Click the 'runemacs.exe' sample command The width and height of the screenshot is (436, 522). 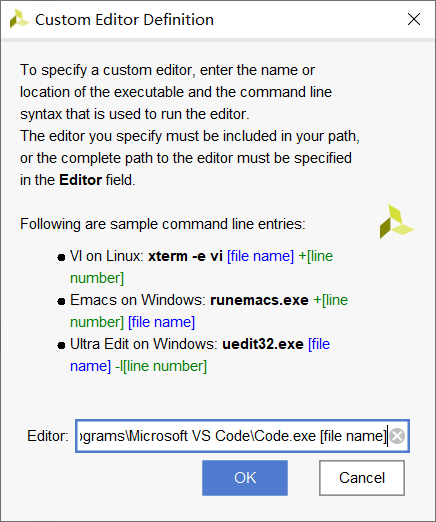pyautogui.click(x=259, y=300)
